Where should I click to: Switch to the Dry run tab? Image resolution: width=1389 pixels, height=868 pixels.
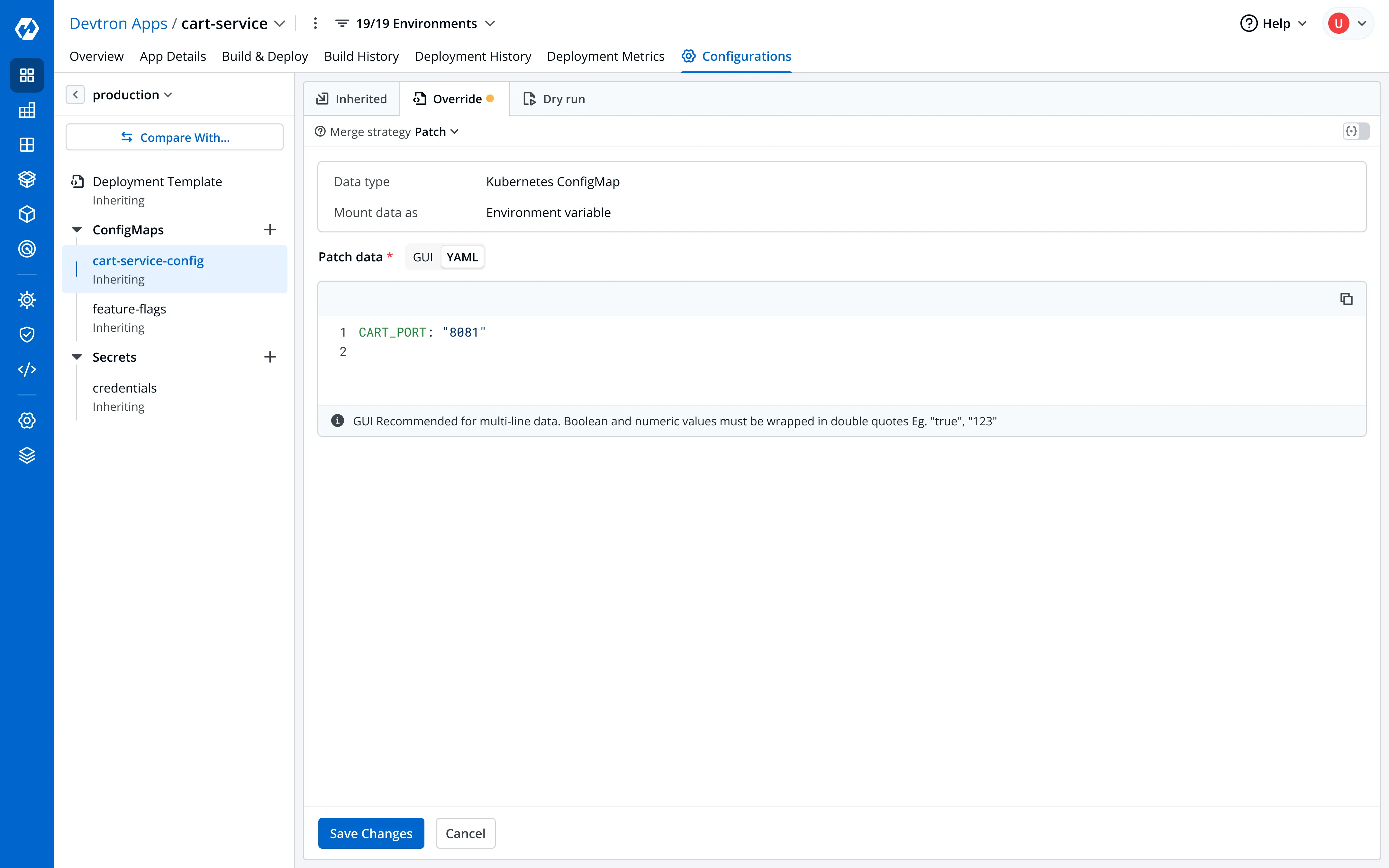(554, 99)
